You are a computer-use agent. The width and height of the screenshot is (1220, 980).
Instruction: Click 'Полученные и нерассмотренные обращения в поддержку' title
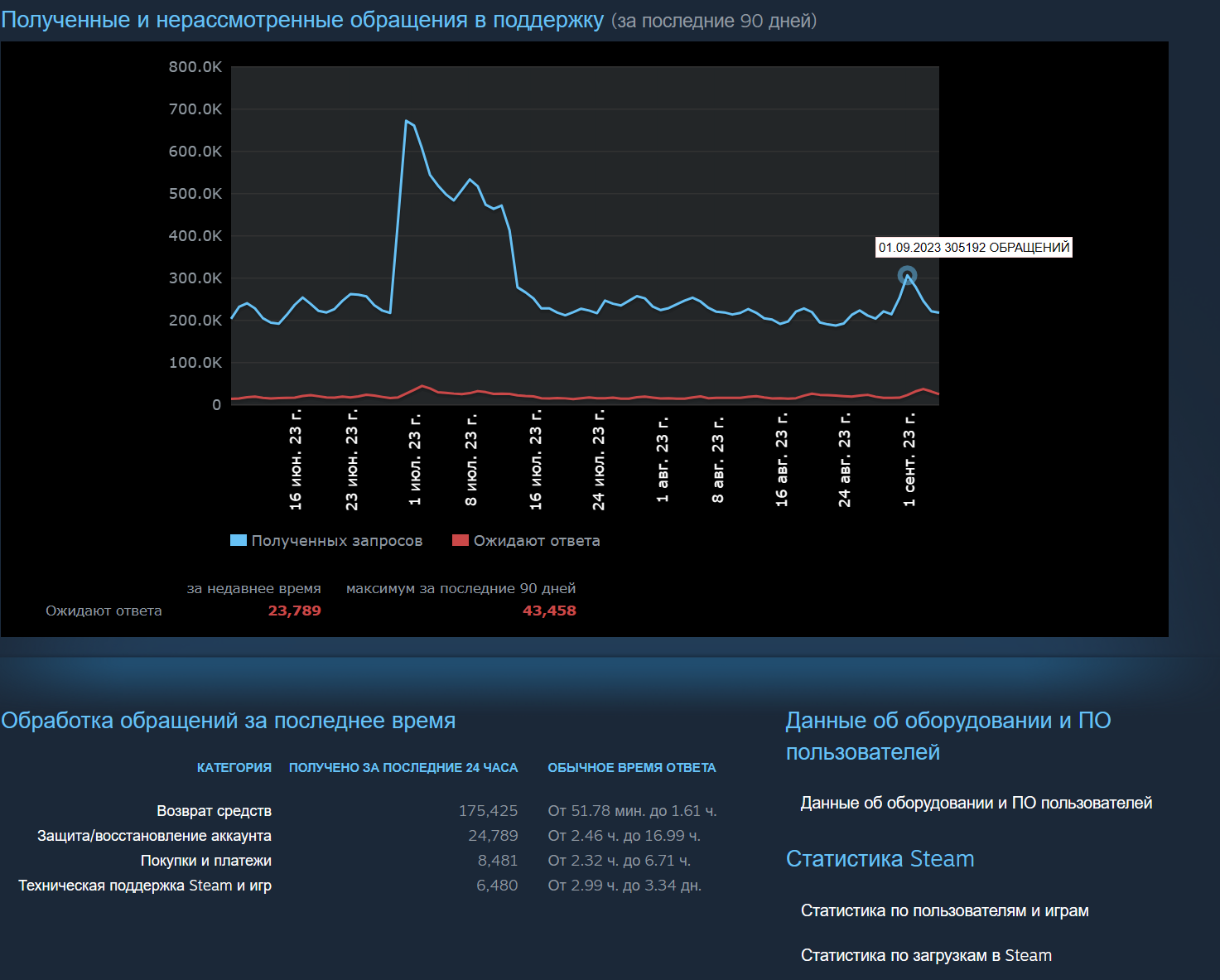302,20
